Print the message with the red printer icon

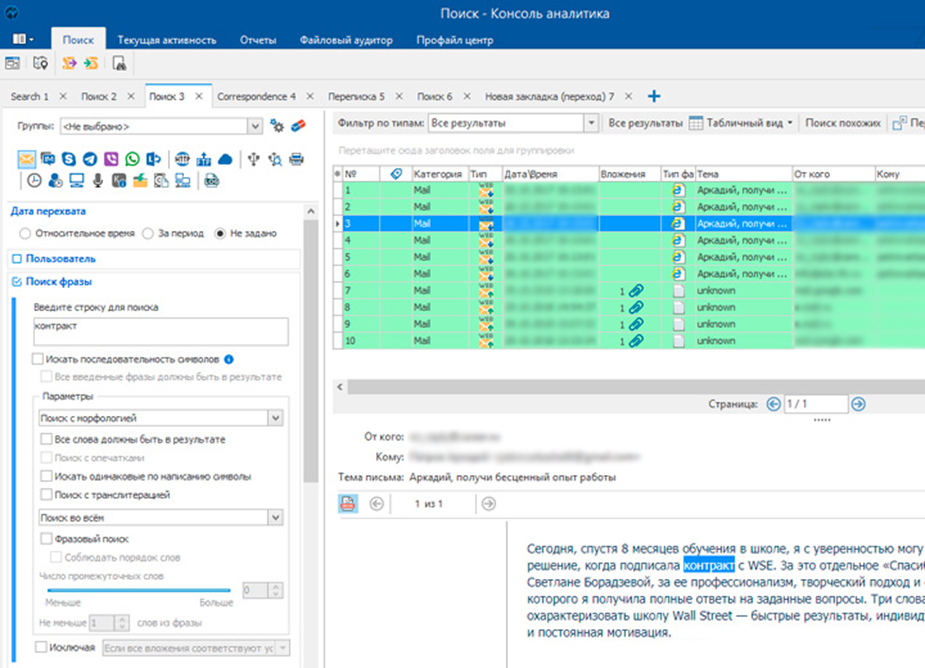347,503
